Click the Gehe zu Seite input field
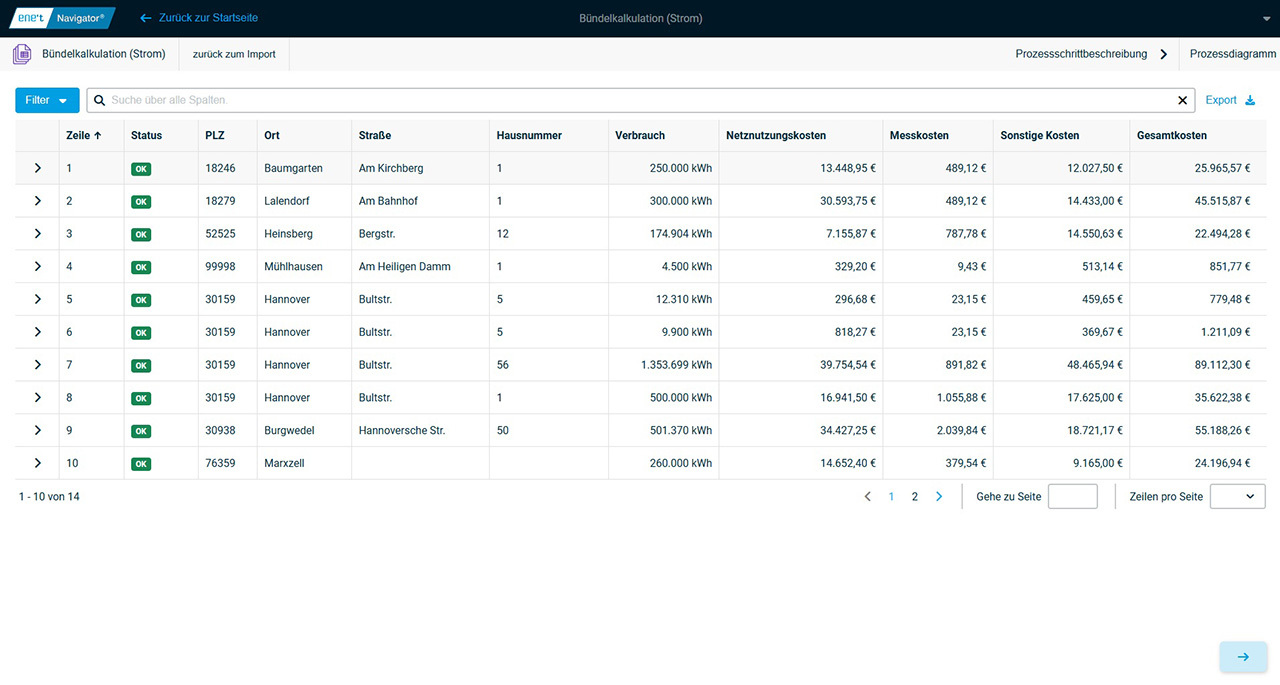Screen dimensions: 1280x685 (x=1072, y=496)
